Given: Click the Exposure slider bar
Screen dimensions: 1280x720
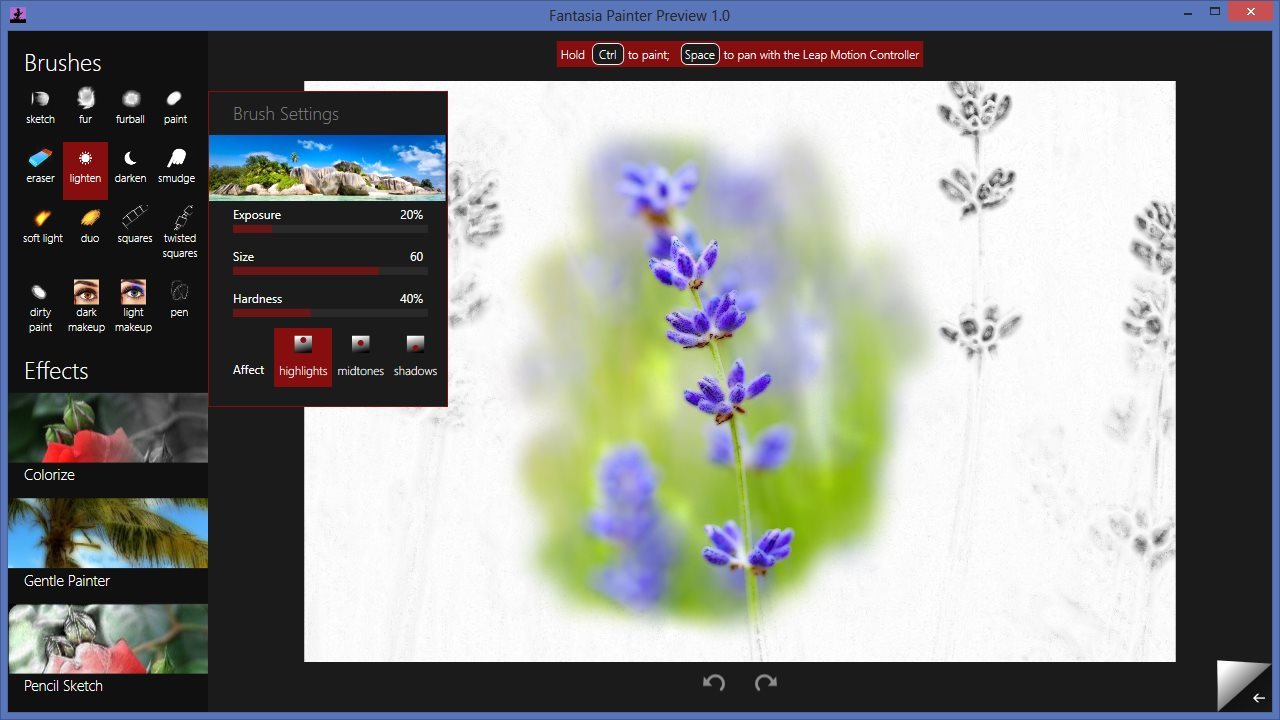Looking at the screenshot, I should (x=330, y=229).
